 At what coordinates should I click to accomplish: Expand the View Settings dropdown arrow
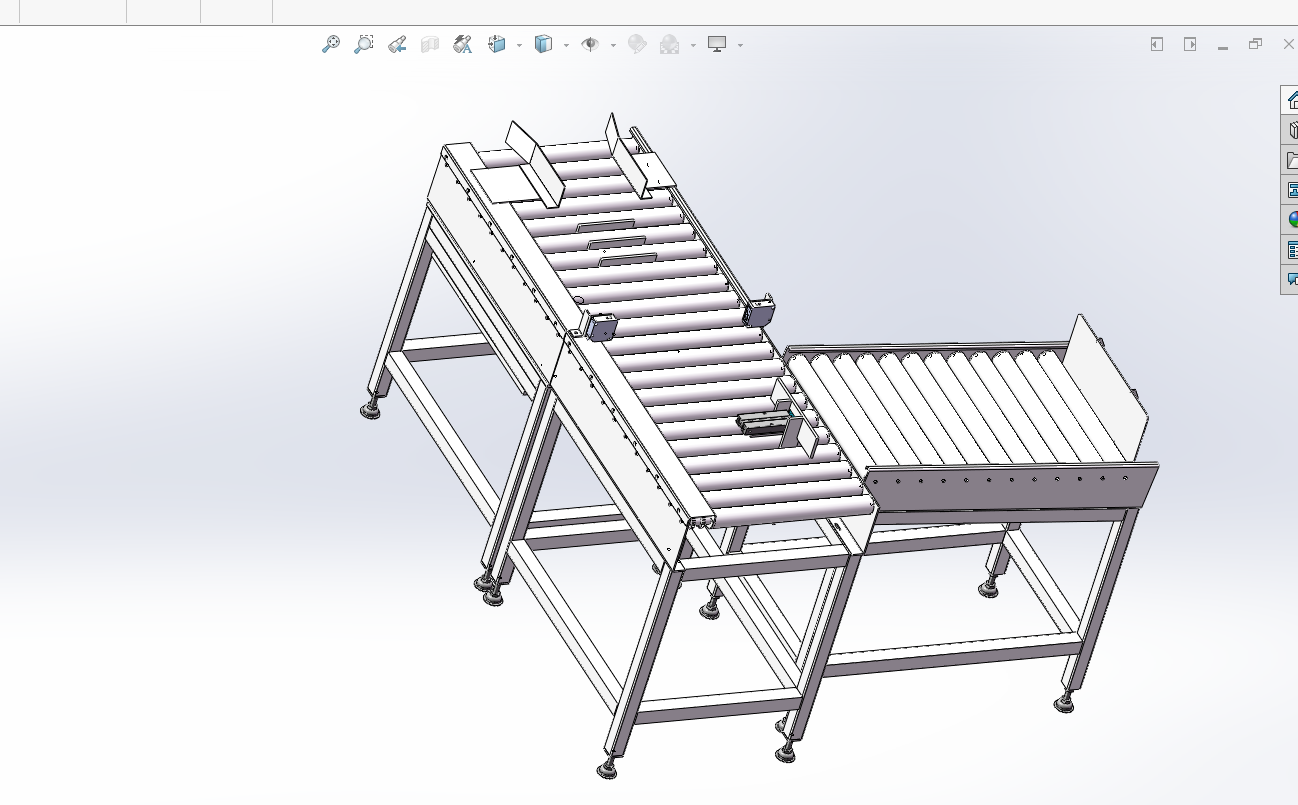coord(740,45)
